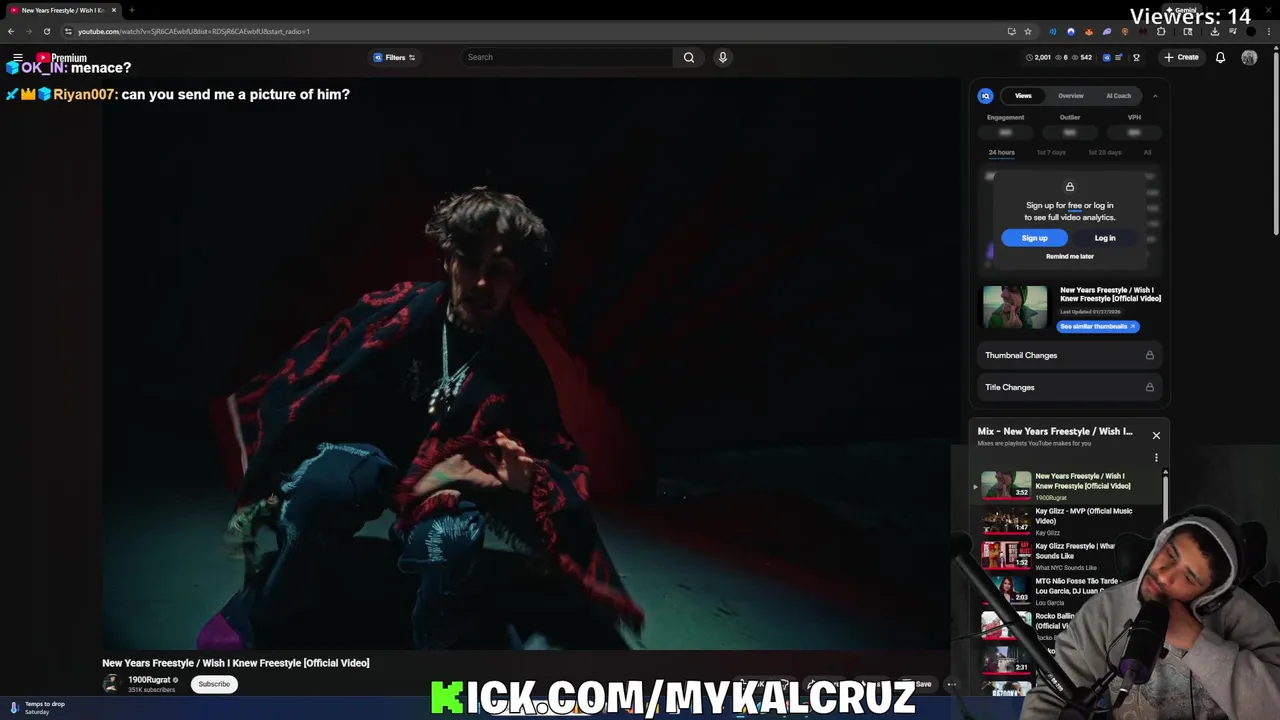Reload the page with refresh icon

coord(46,31)
